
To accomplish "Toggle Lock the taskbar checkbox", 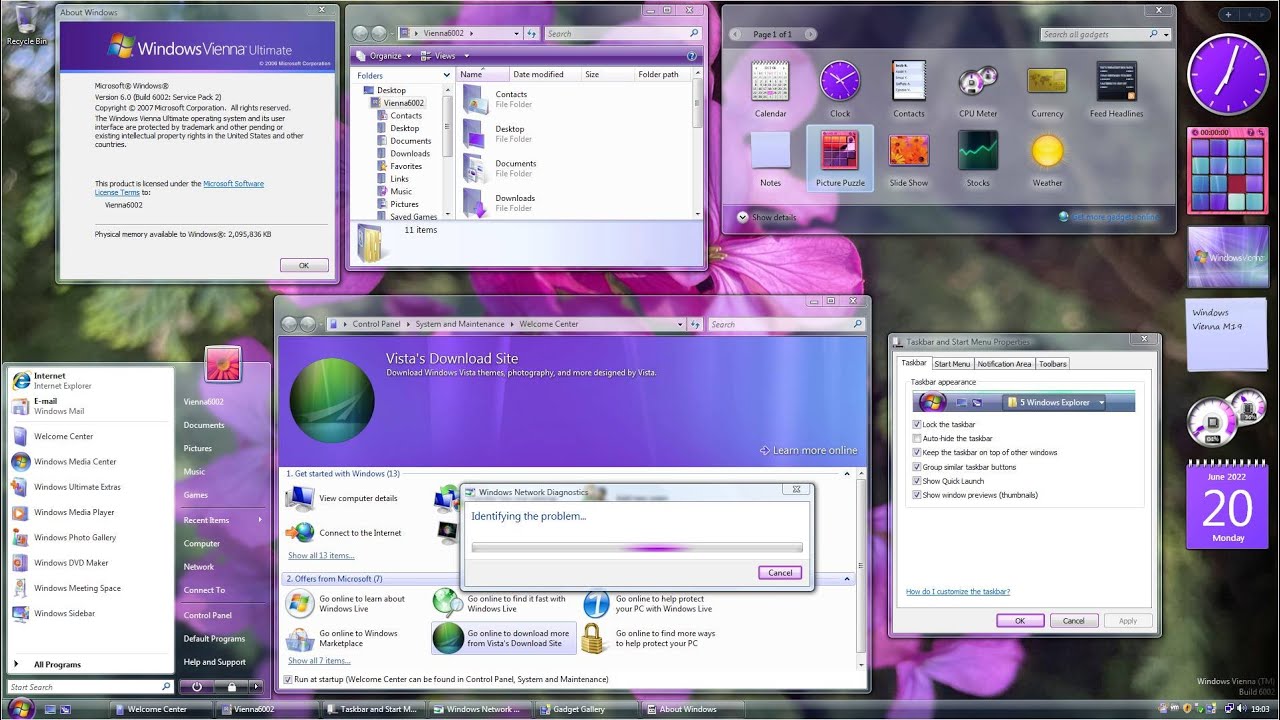I will [x=917, y=424].
